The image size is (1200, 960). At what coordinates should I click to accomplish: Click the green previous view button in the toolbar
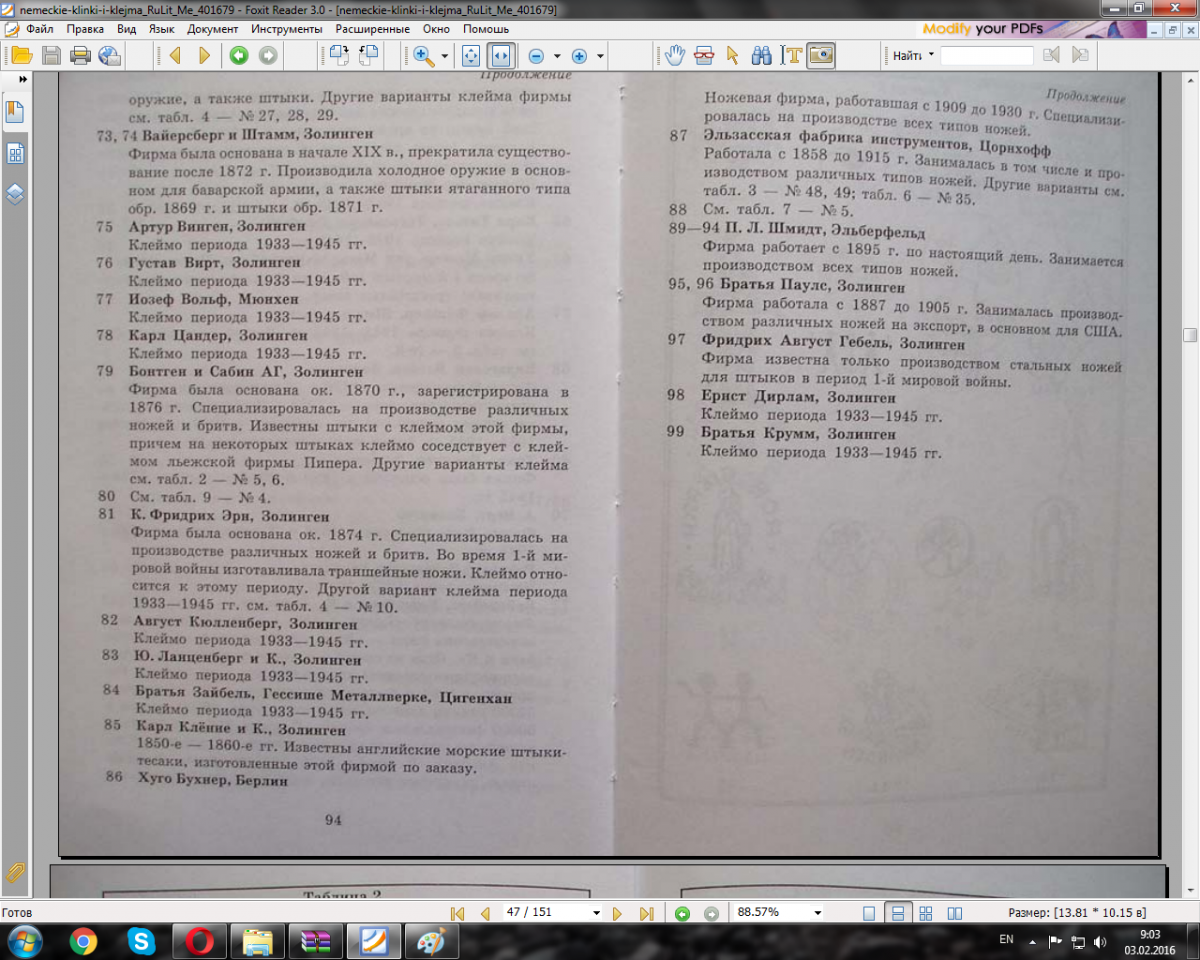coord(238,56)
